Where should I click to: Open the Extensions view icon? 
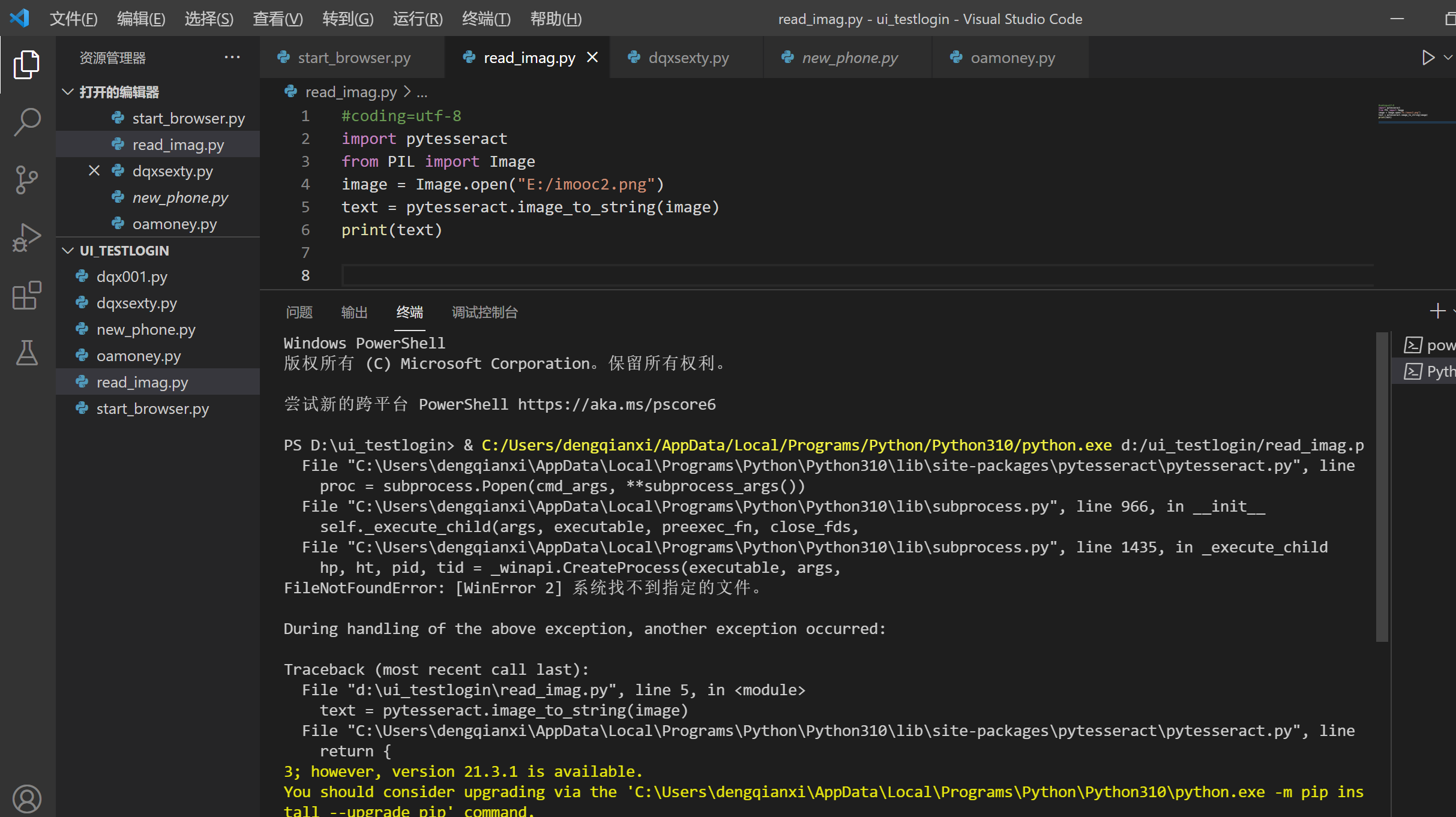point(26,295)
